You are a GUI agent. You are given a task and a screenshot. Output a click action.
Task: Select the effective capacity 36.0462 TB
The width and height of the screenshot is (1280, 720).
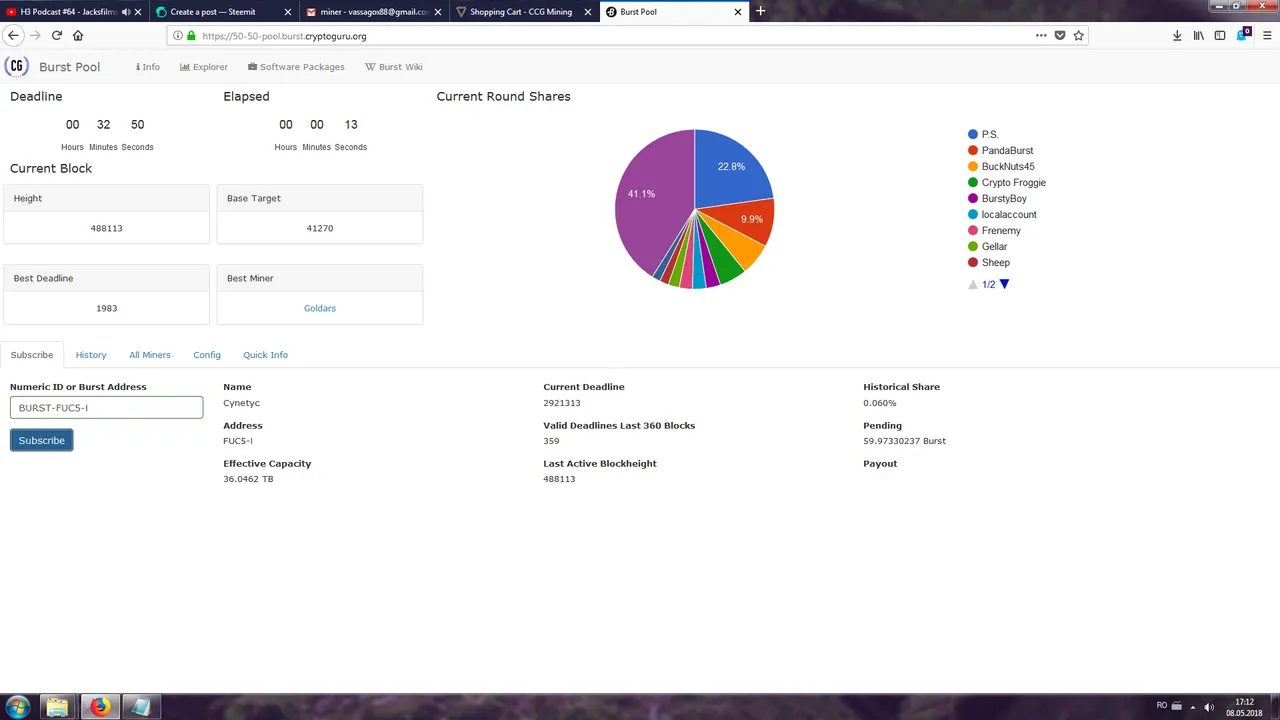pos(248,479)
